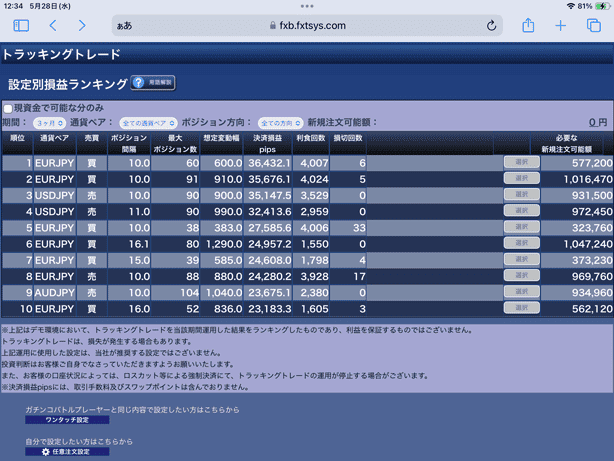614x461 pixels.
Task: Select the rank 3 USDJPY setting
Action: click(x=522, y=194)
